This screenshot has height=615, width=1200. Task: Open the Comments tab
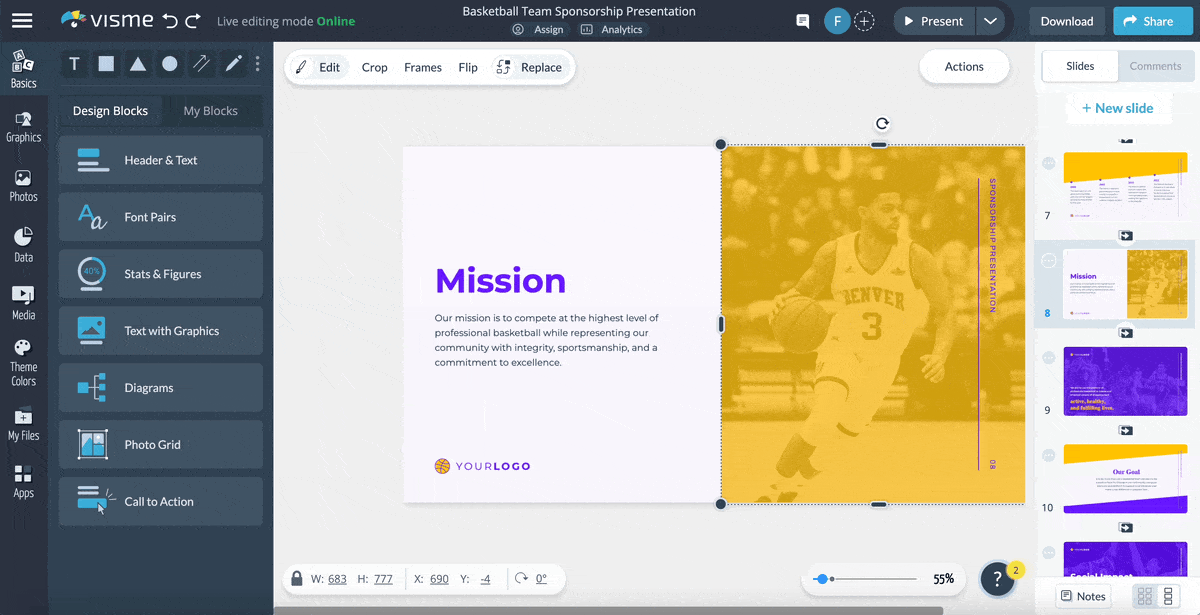pyautogui.click(x=1155, y=66)
